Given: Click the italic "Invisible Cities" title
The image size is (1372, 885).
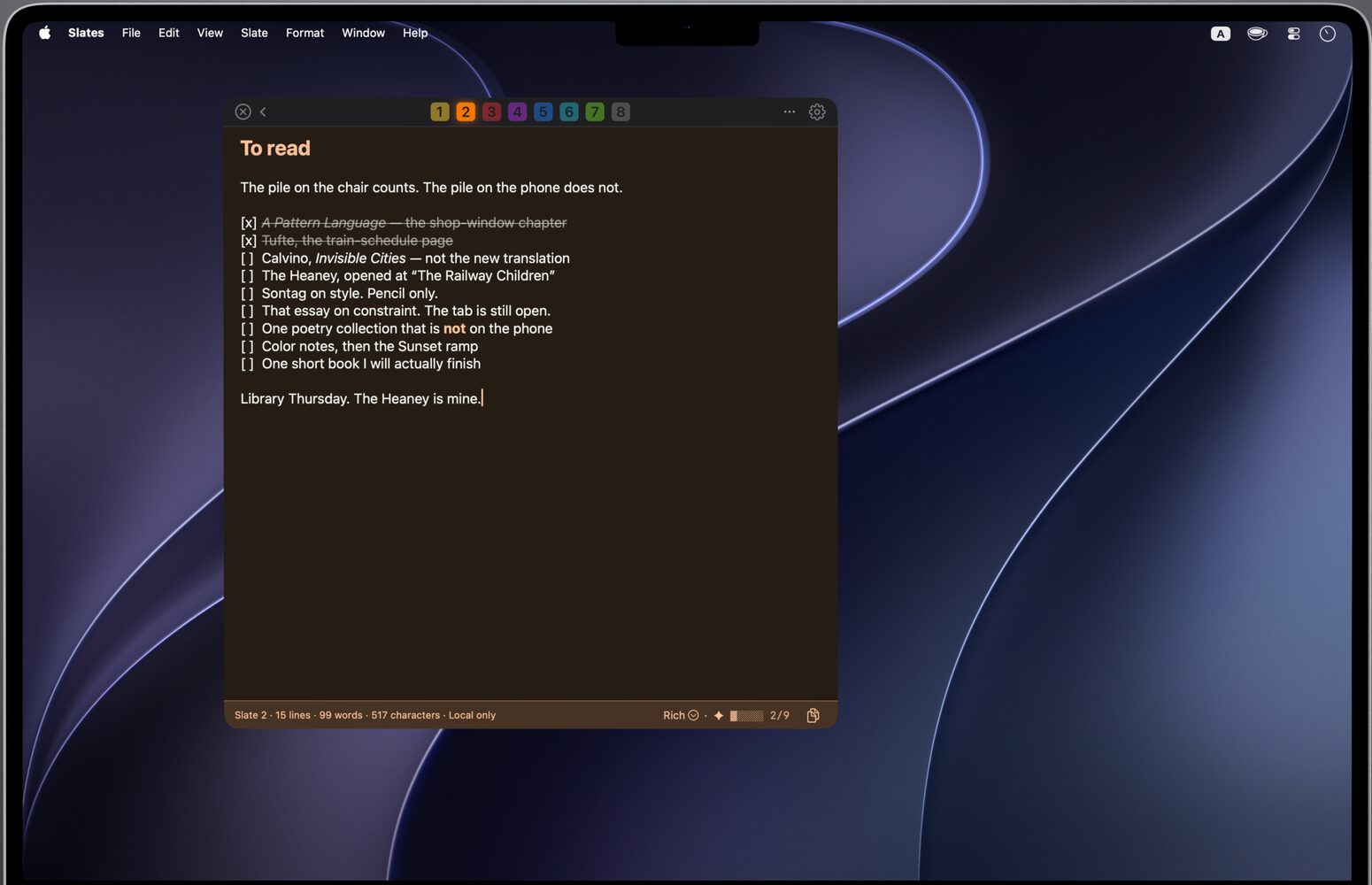Looking at the screenshot, I should (x=360, y=258).
